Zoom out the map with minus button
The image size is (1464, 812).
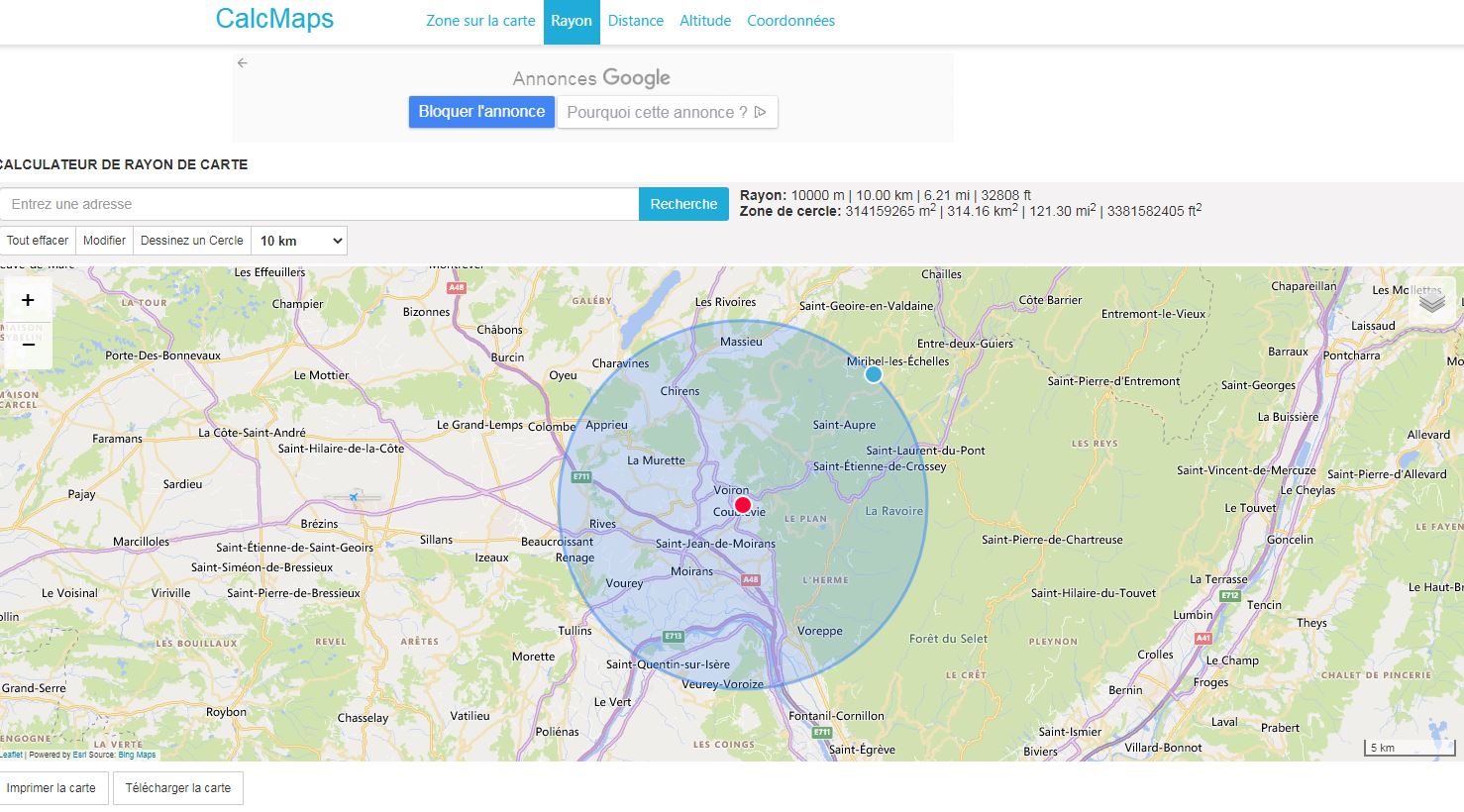(28, 345)
